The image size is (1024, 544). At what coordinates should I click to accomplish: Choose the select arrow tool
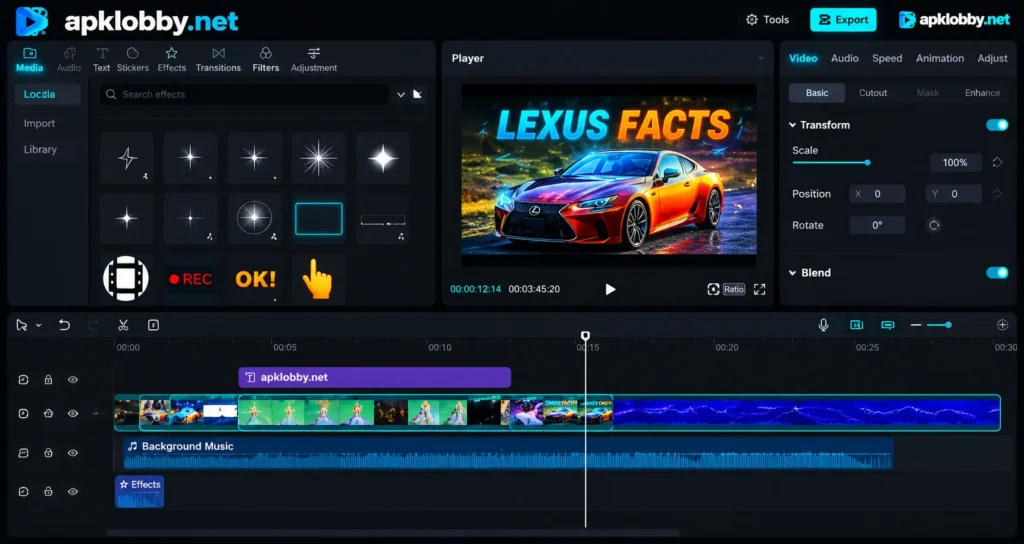(22, 325)
